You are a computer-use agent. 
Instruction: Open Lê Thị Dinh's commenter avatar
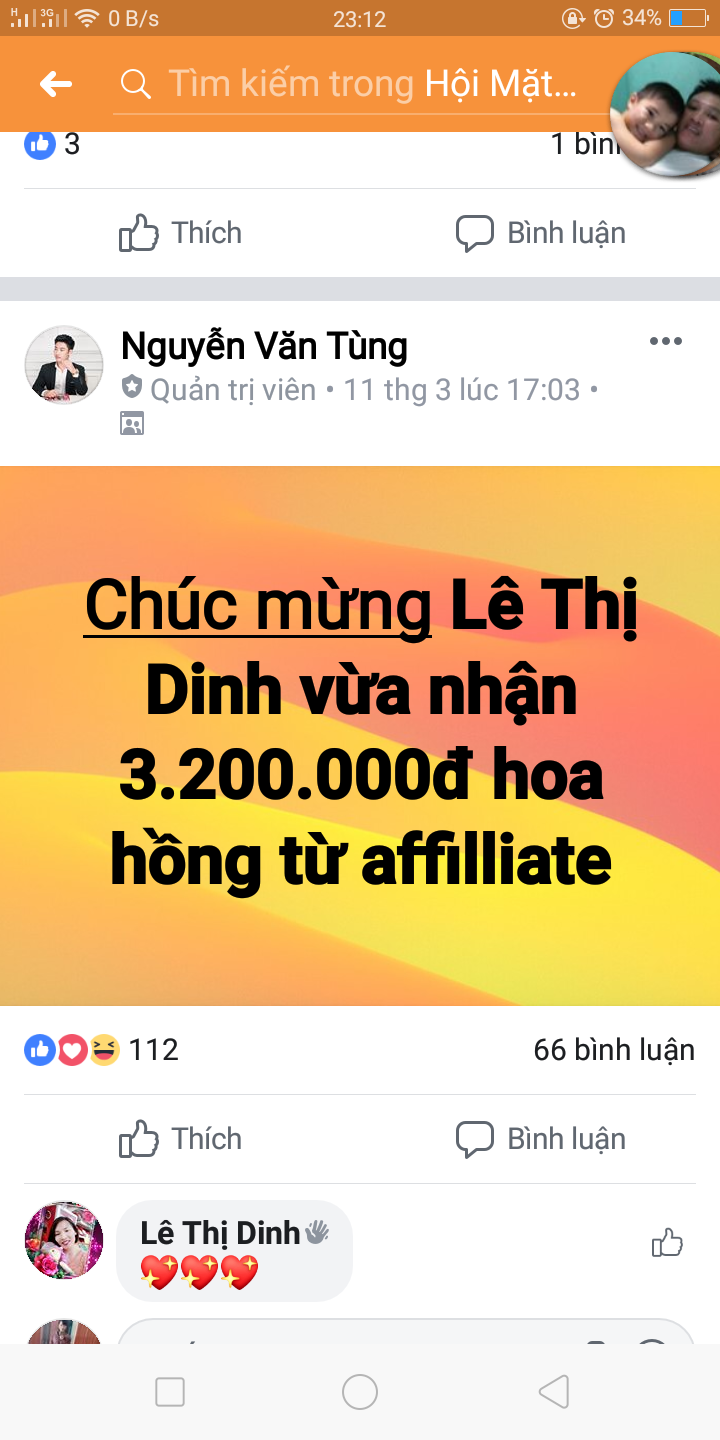pos(64,1240)
